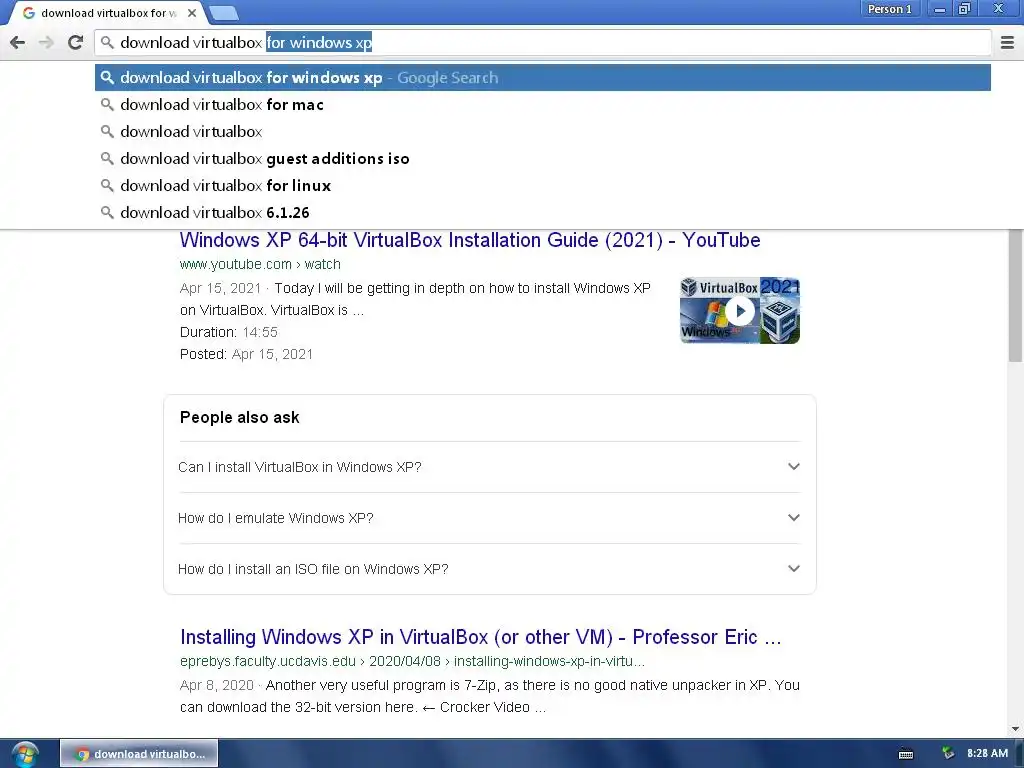Click the on-screen keyboard tray icon
The height and width of the screenshot is (768, 1024).
click(x=906, y=754)
